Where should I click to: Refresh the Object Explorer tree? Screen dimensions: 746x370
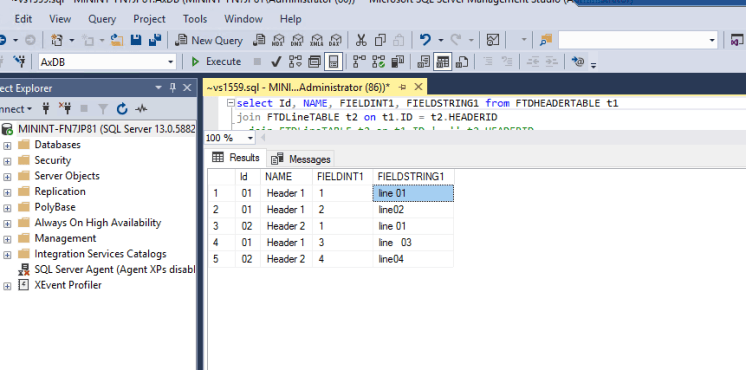click(122, 109)
